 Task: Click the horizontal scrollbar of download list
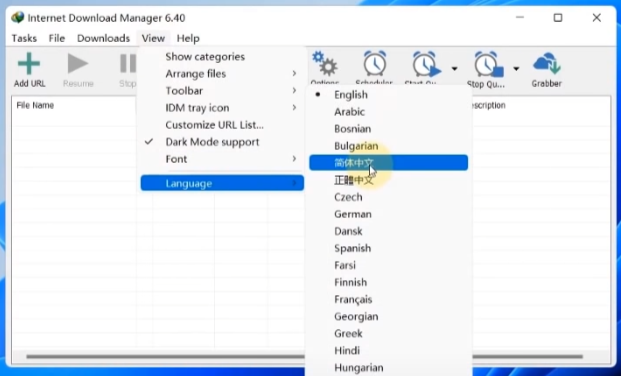tap(304, 356)
